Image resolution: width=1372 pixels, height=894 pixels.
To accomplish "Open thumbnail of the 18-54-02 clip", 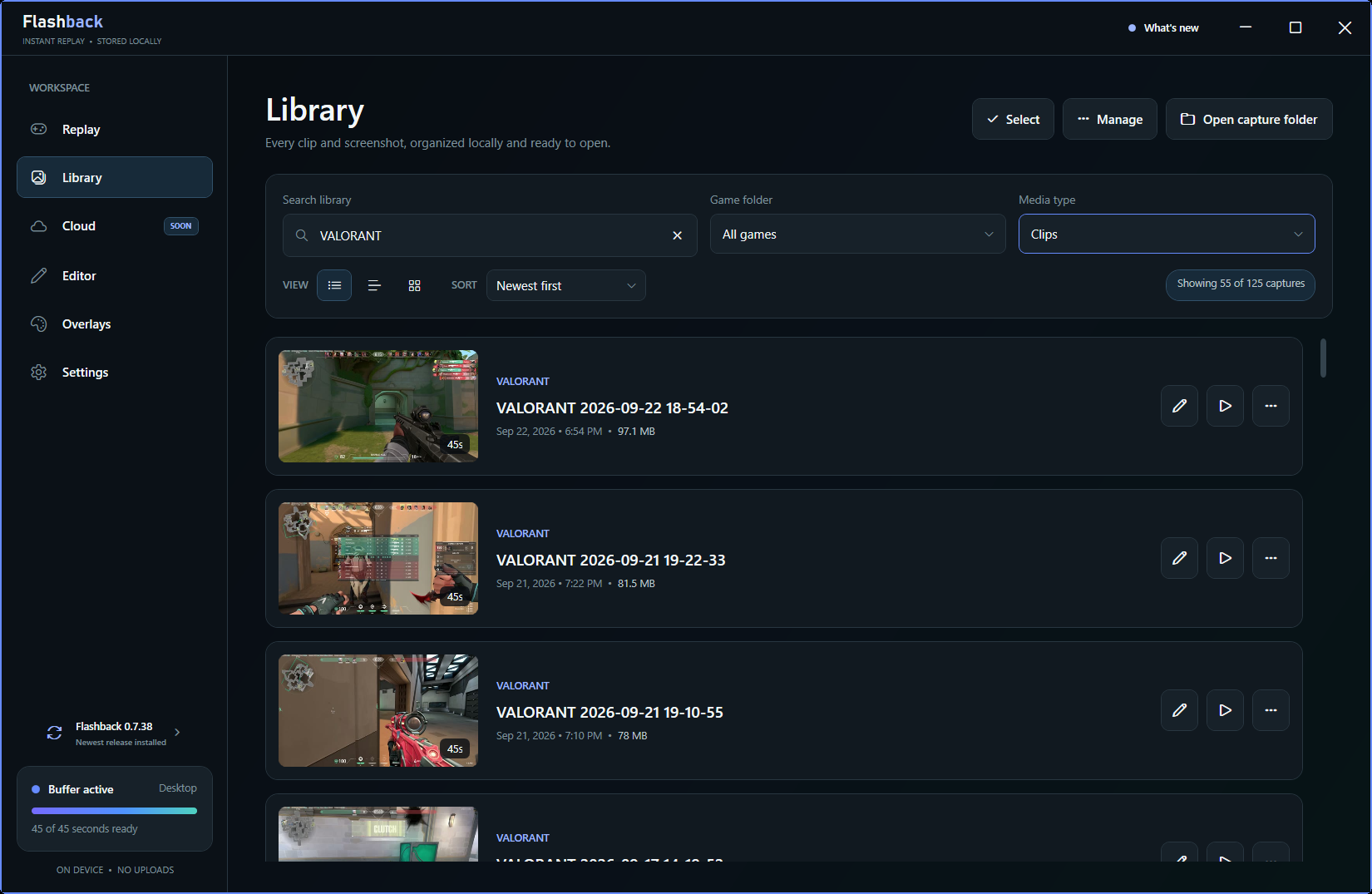I will point(378,406).
